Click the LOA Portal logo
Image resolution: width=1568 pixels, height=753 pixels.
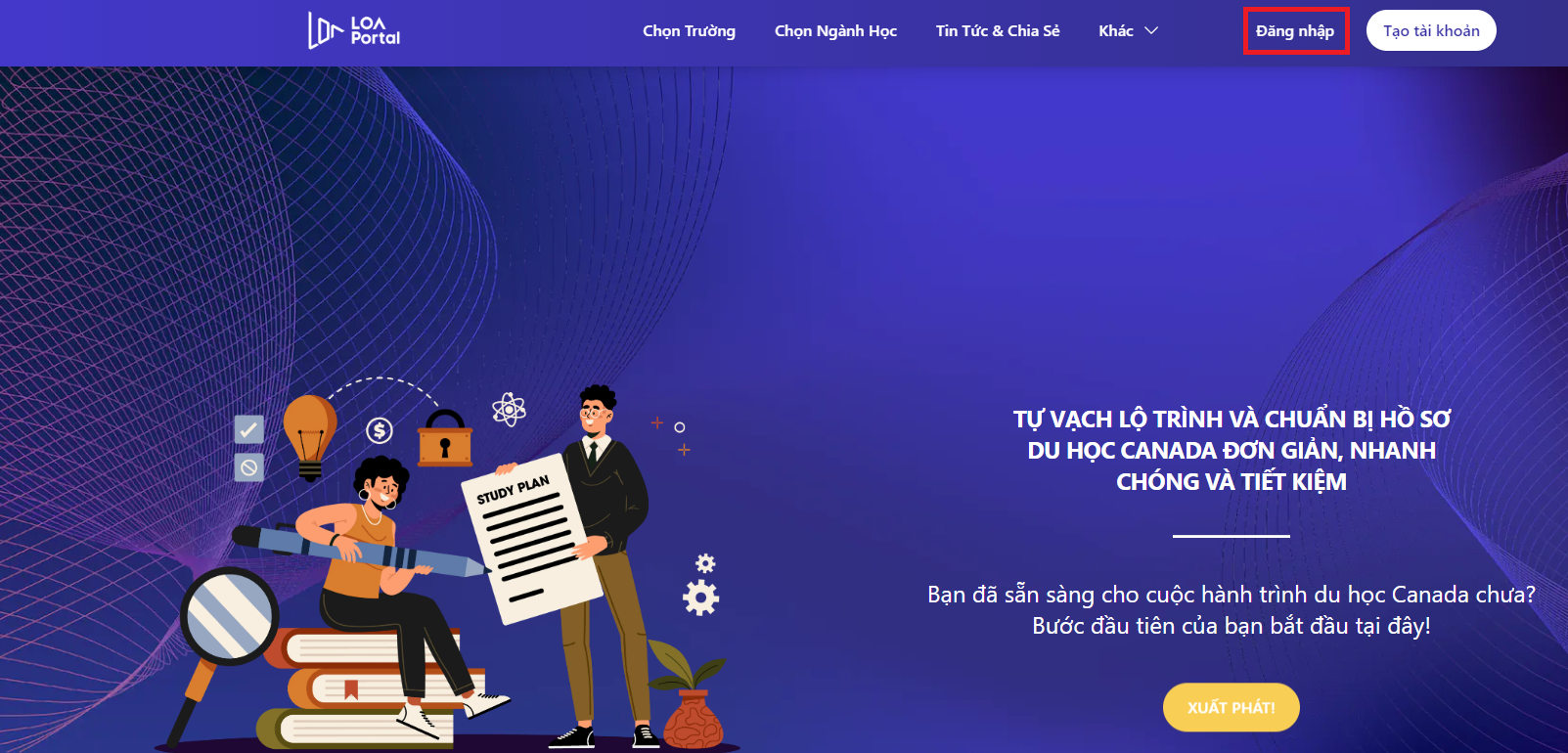[354, 30]
